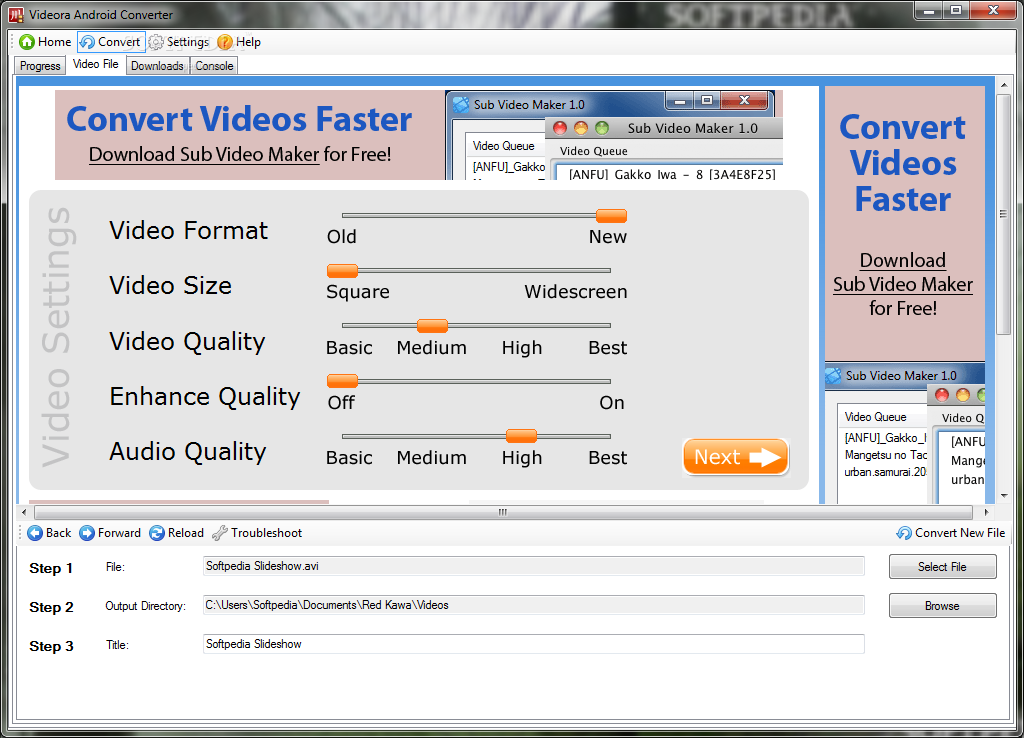Click the Enhance Quality slider handle
Screen dimensions: 1024x738
pyautogui.click(x=342, y=381)
